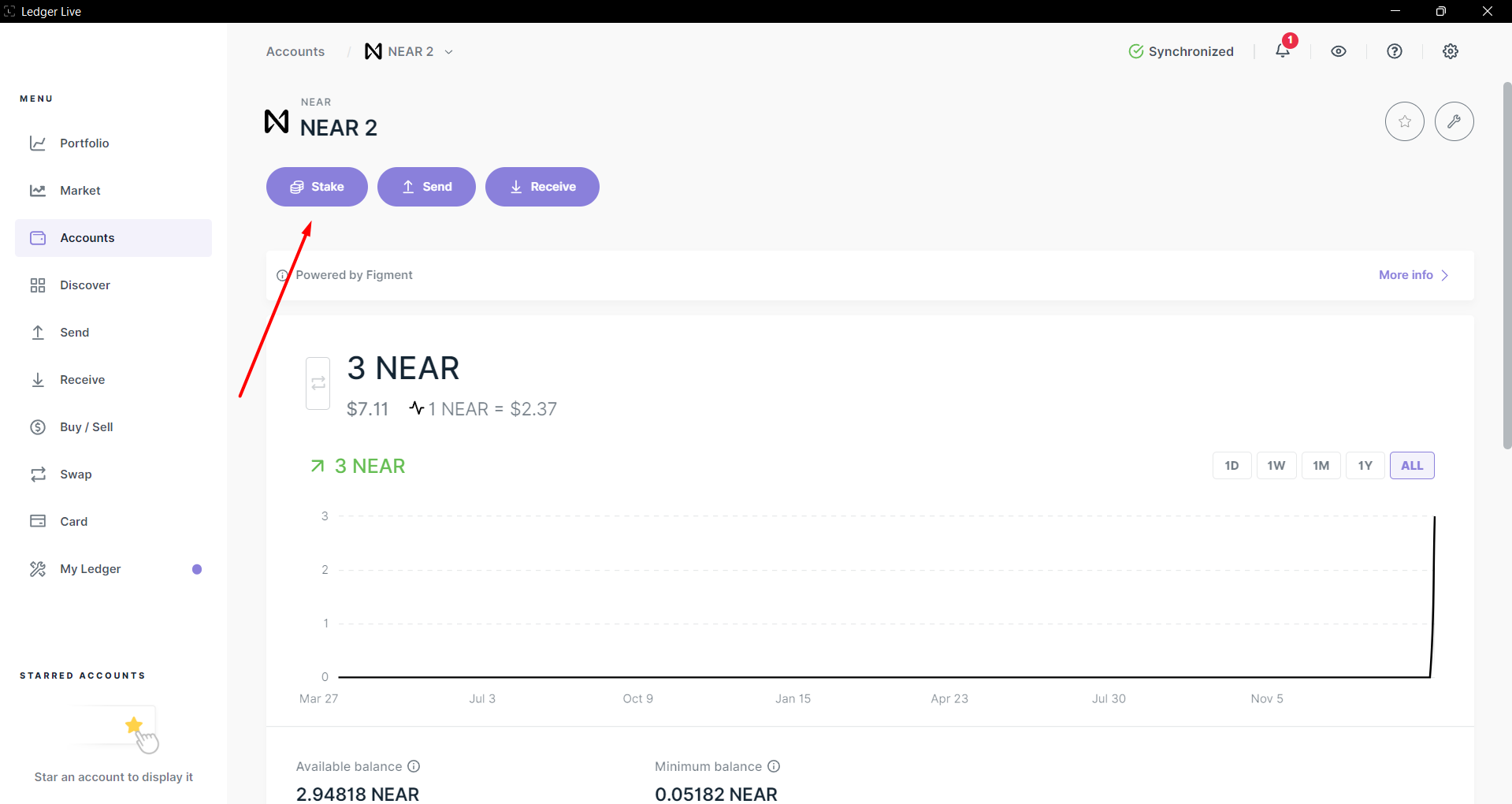Open Ledger Live settings gear

click(x=1451, y=50)
